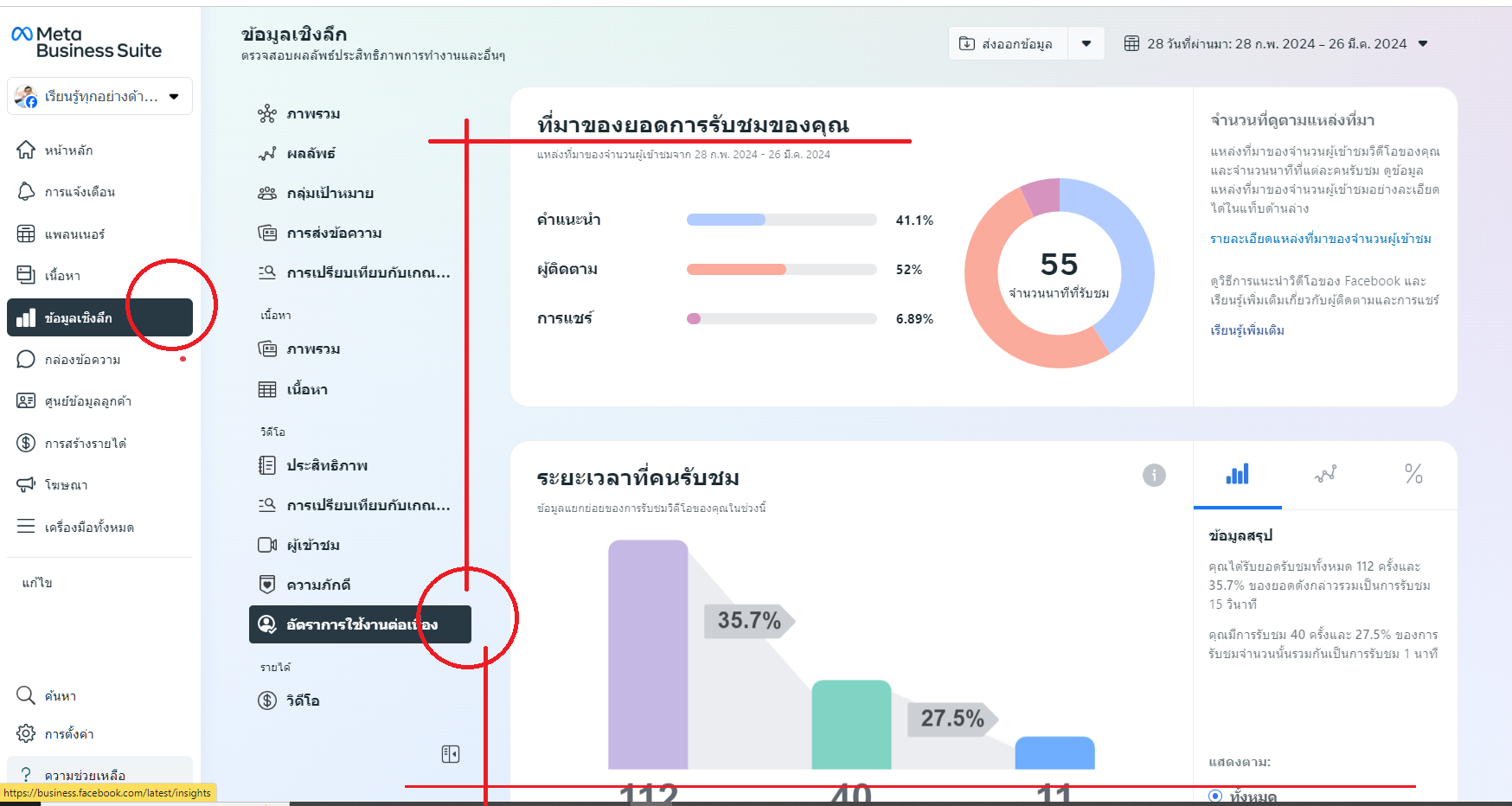Open the export dropdown arrow next to ส่งออกข้อมูล
Screen dimensions: 1512x806
pos(1086,43)
